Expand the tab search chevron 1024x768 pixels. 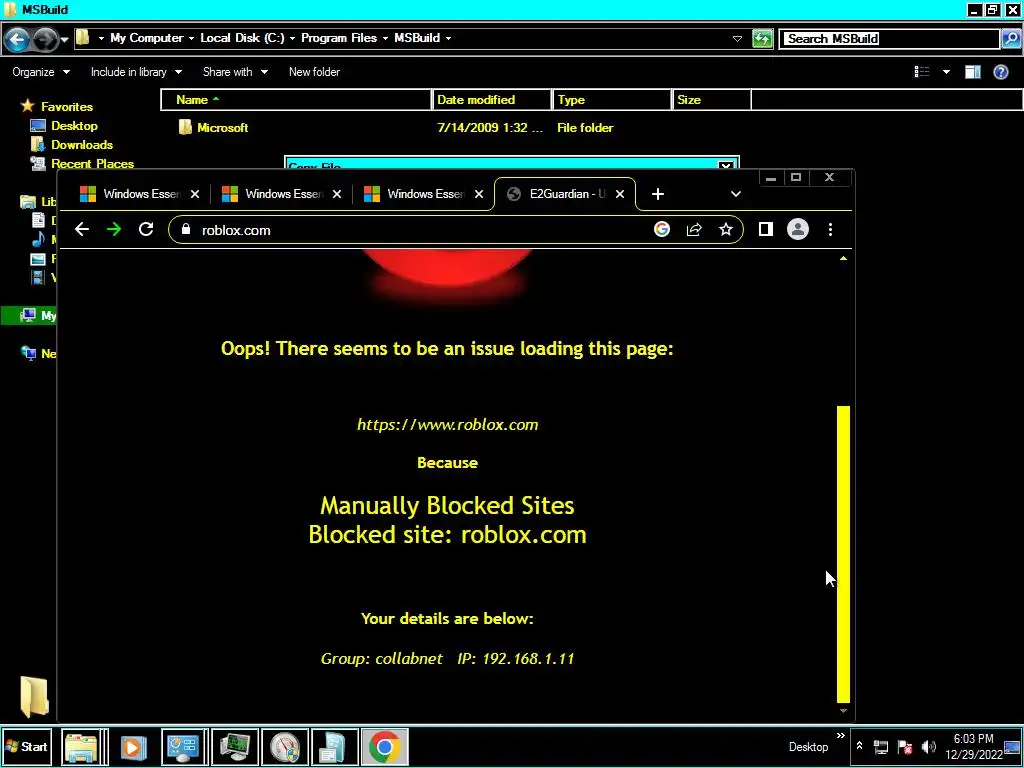tap(736, 194)
